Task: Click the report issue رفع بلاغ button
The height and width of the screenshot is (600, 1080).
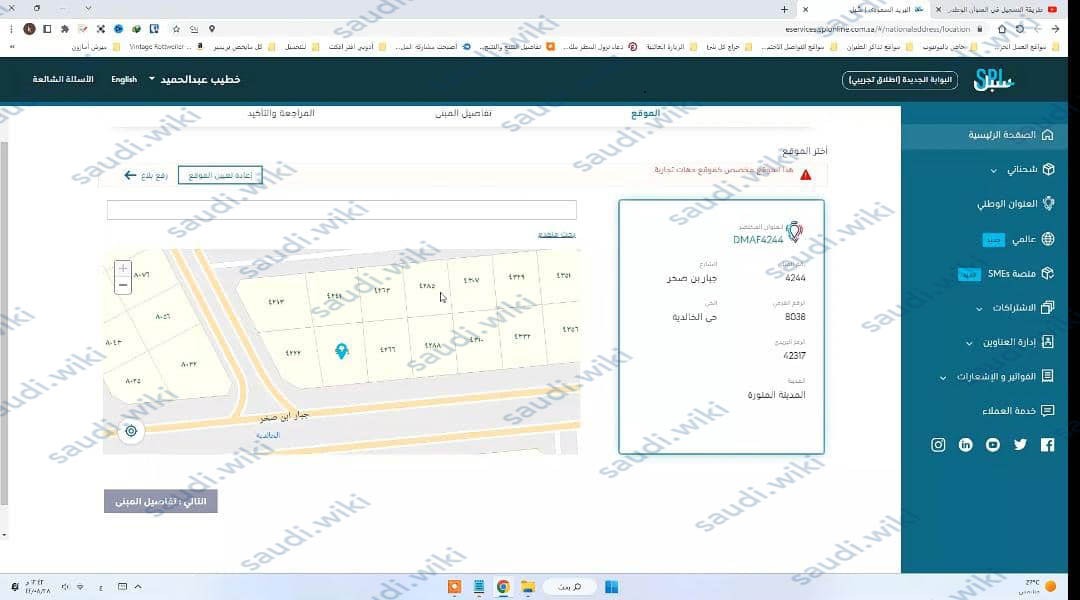Action: (154, 176)
